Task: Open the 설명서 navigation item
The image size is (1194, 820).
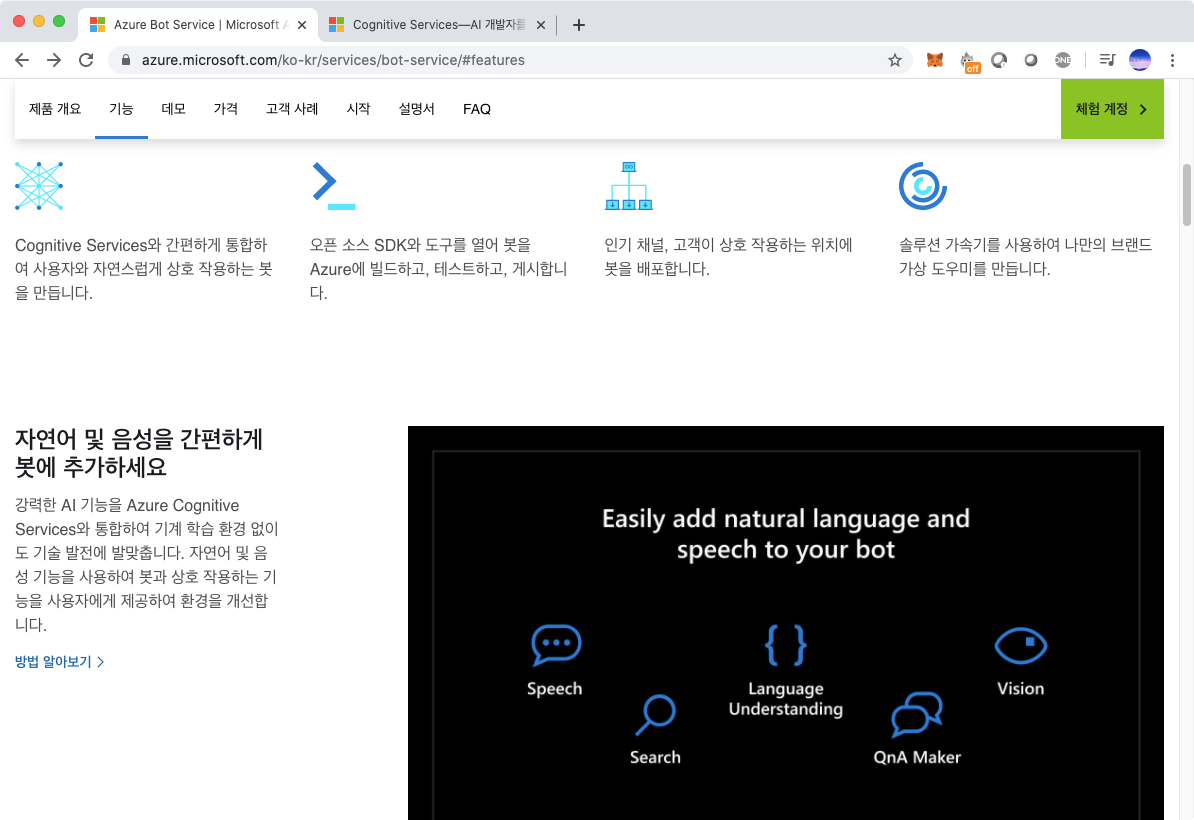Action: [417, 109]
